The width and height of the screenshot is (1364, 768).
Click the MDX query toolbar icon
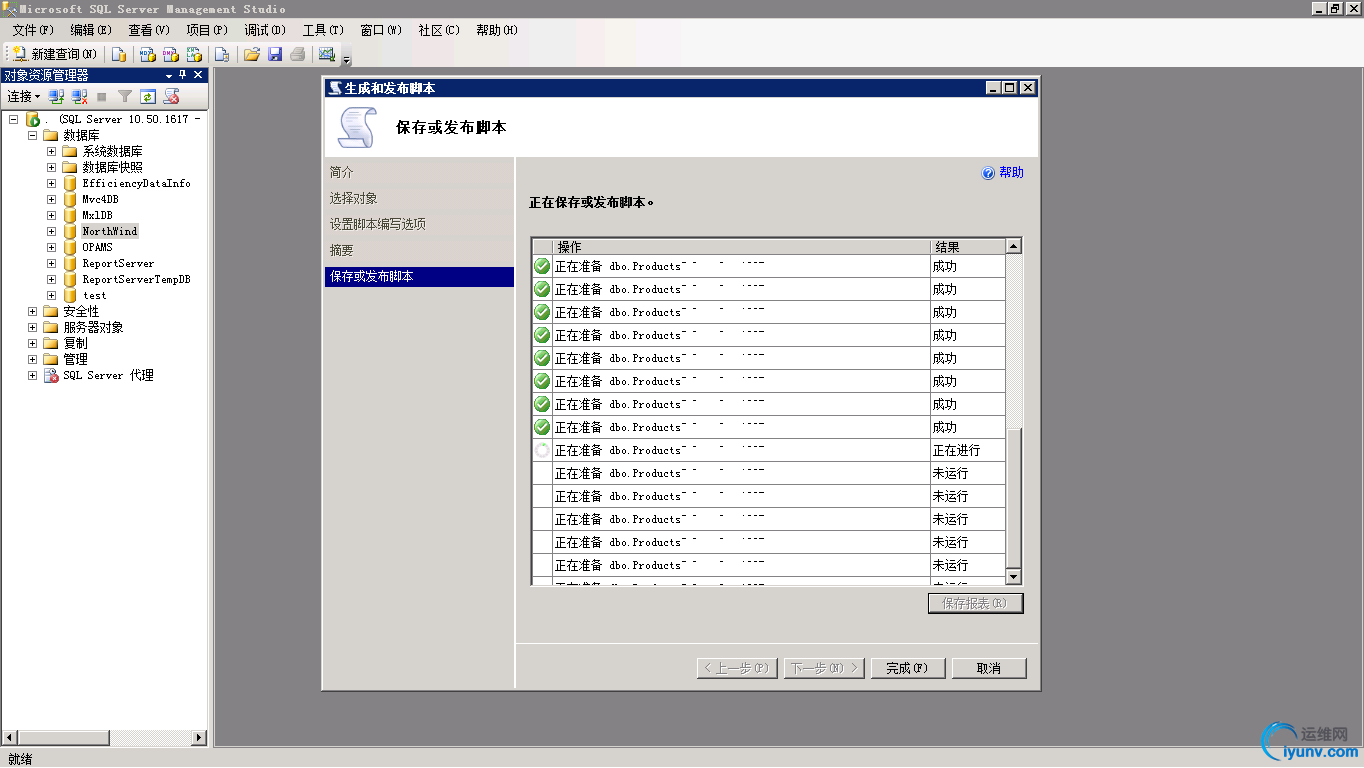pyautogui.click(x=146, y=54)
